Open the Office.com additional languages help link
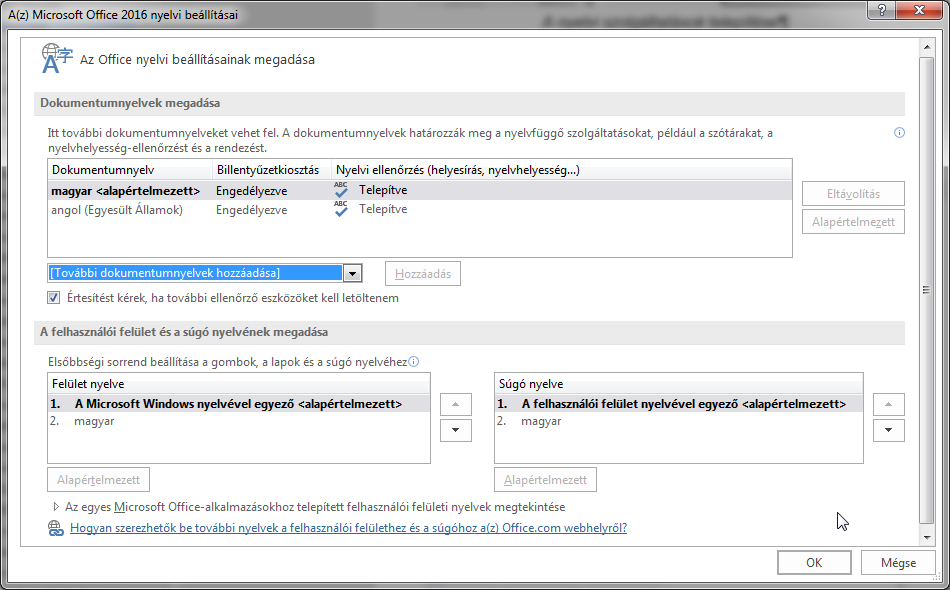Image resolution: width=950 pixels, height=590 pixels. click(x=348, y=528)
